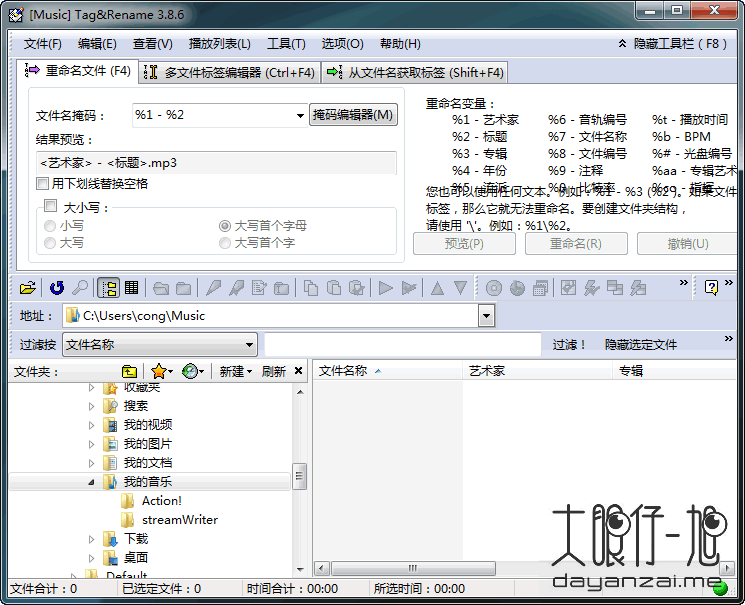Click the gray lightning bolt toolbar icon
This screenshot has height=605, width=745.
592,288
